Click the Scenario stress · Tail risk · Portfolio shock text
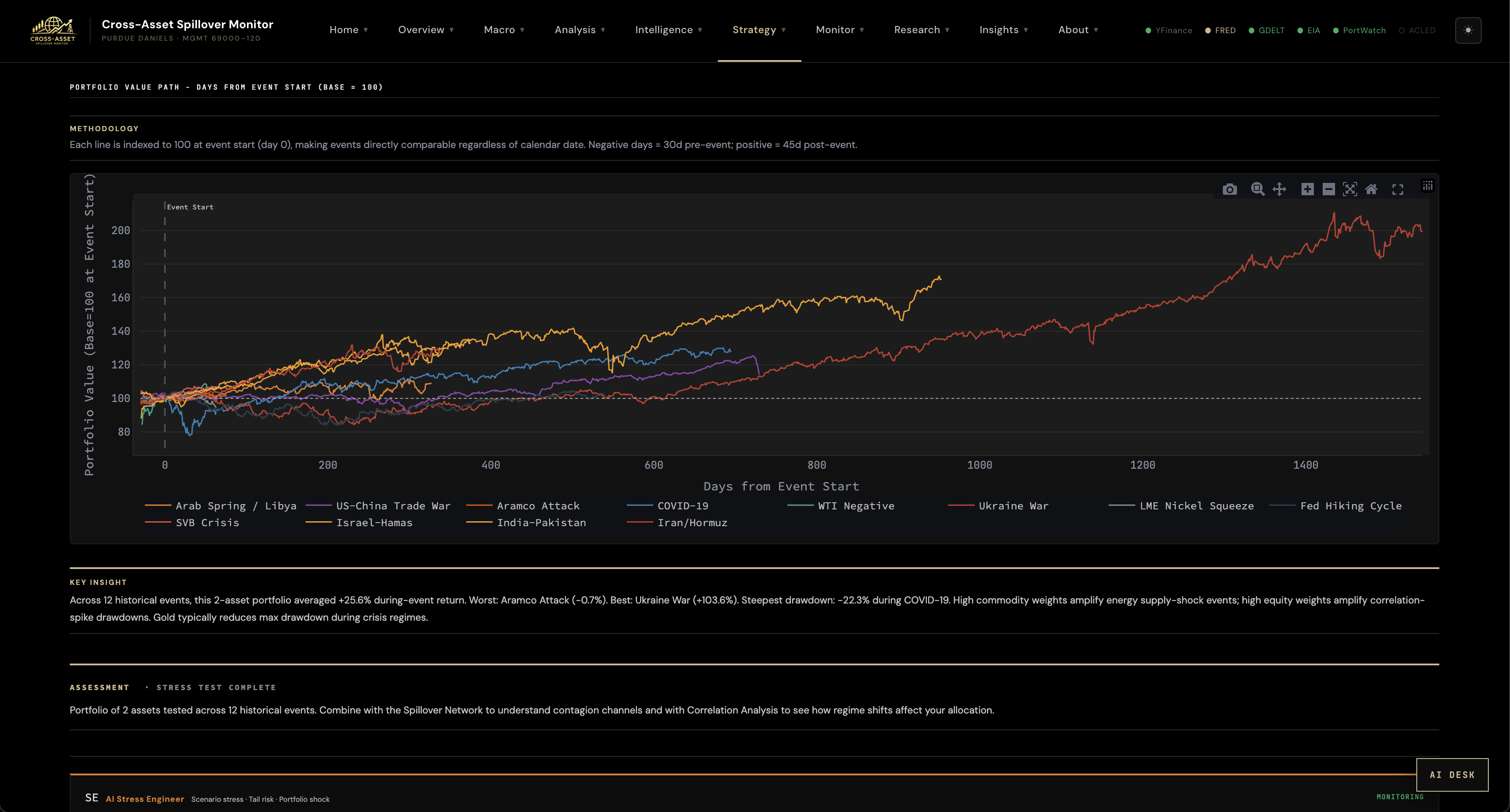Viewport: 1510px width, 812px height. click(260, 799)
